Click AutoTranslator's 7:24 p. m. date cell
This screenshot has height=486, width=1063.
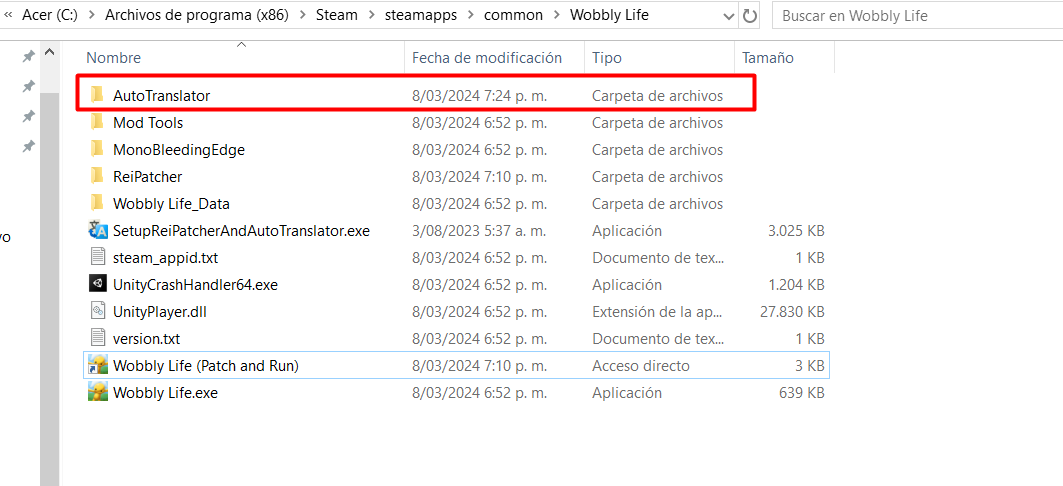(x=479, y=96)
